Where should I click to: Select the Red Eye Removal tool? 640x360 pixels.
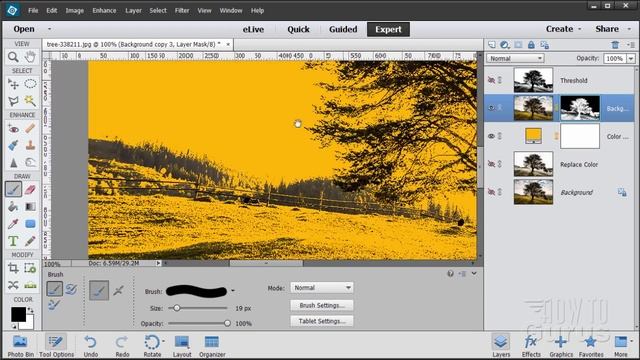(x=13, y=129)
